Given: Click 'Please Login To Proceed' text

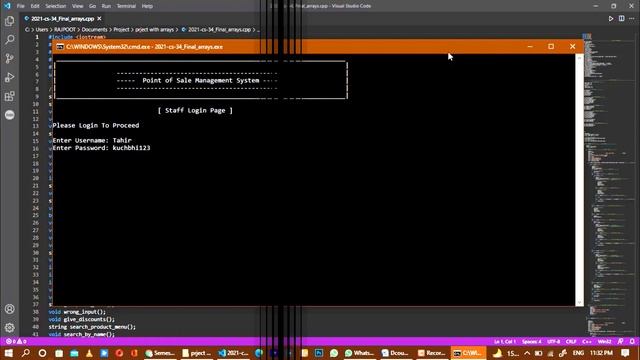Looking at the screenshot, I should [96, 126].
